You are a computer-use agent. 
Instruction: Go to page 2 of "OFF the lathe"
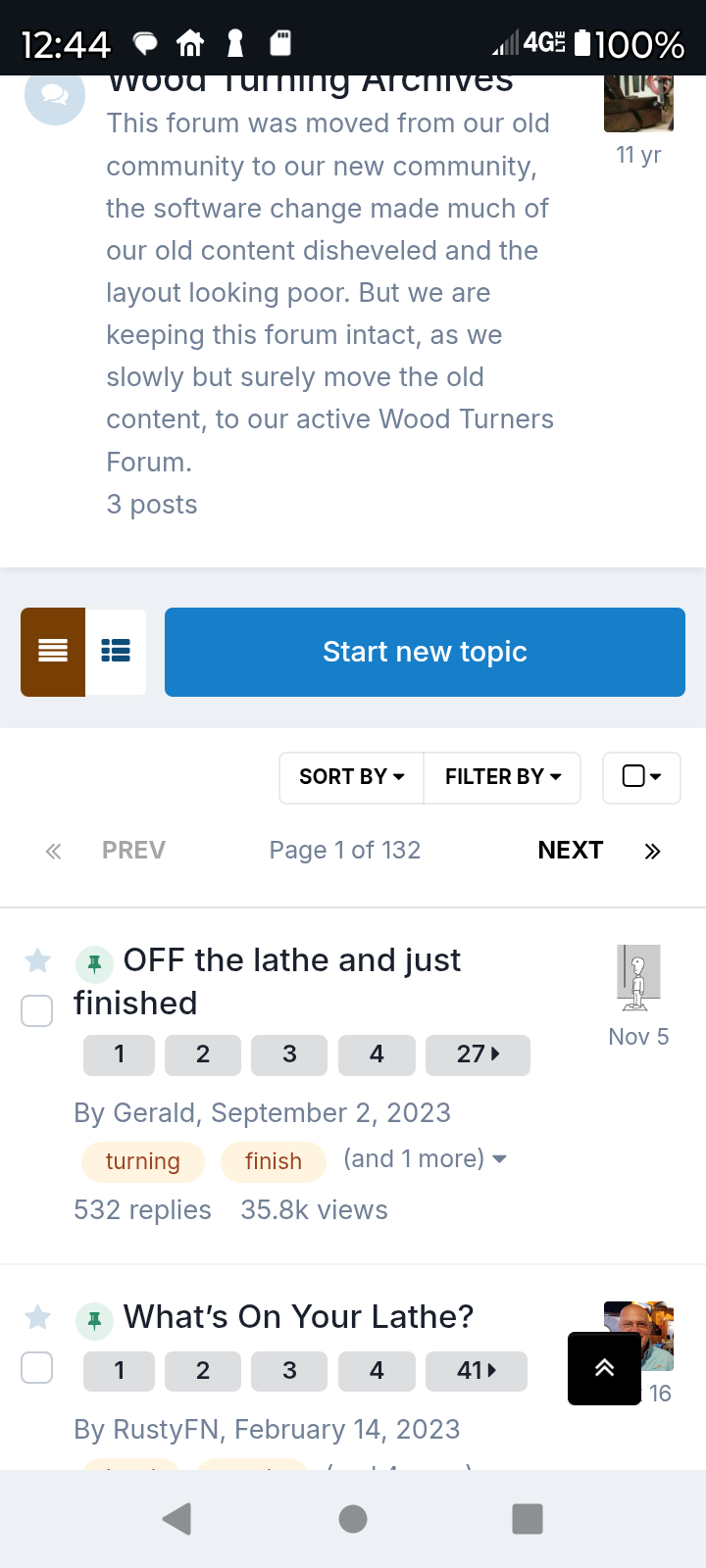(203, 1054)
